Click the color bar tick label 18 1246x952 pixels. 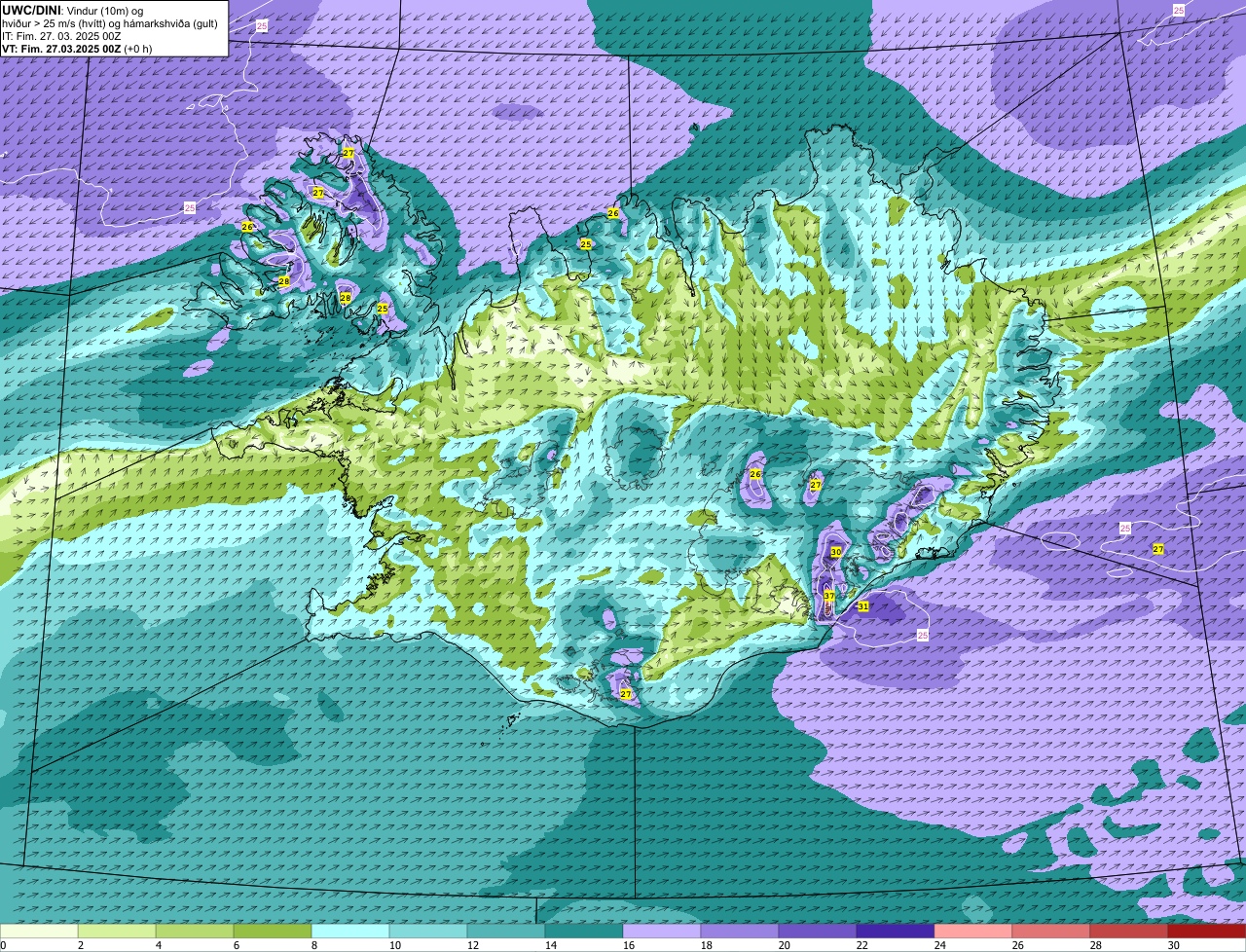click(x=707, y=945)
